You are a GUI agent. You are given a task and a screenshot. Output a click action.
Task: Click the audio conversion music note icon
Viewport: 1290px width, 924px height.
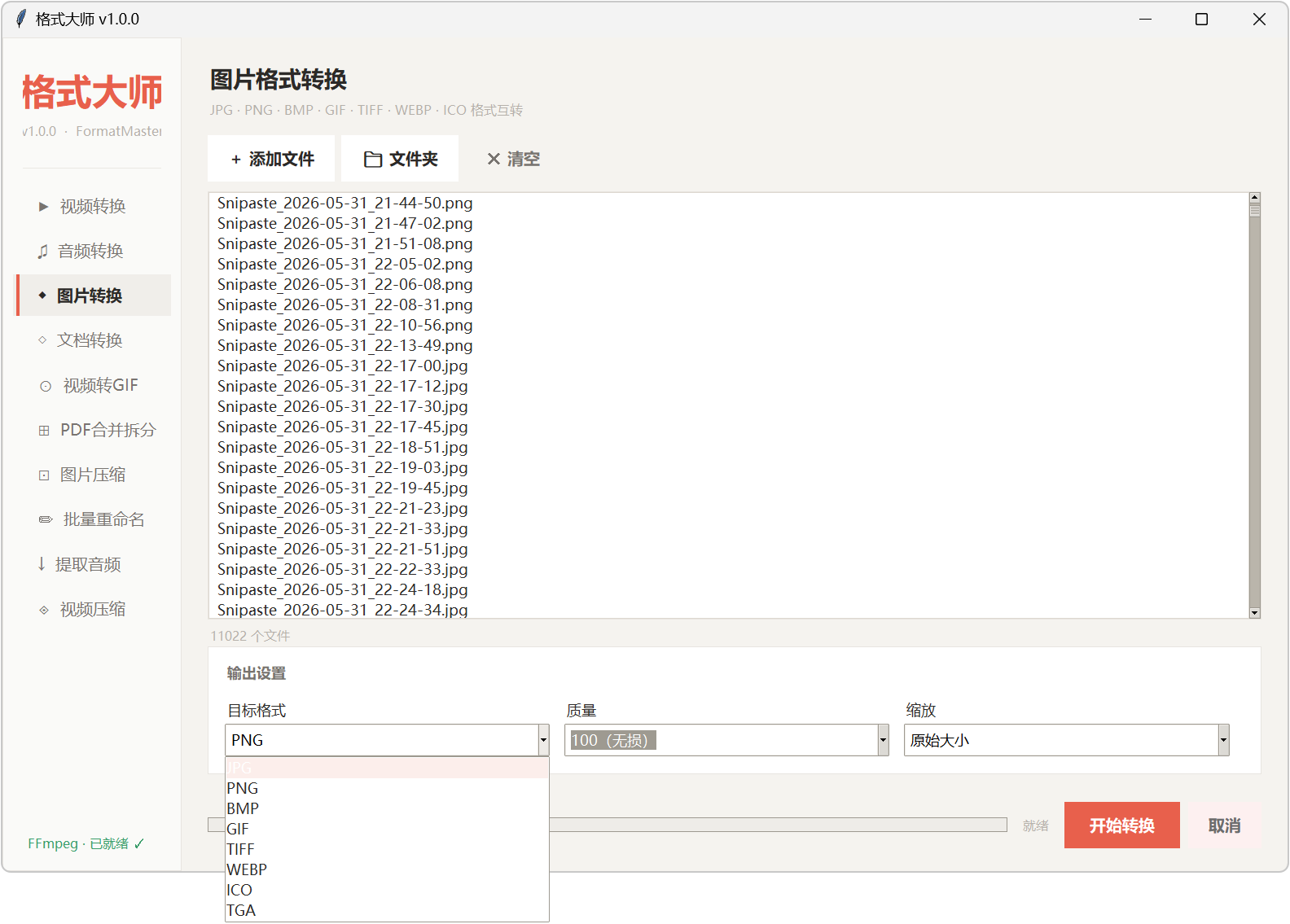tap(42, 252)
